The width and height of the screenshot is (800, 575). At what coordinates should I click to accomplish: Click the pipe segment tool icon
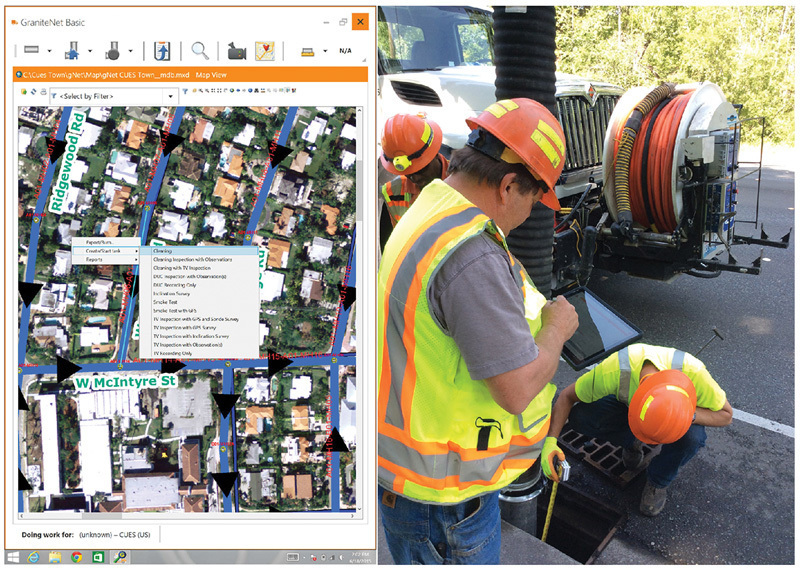(x=31, y=50)
